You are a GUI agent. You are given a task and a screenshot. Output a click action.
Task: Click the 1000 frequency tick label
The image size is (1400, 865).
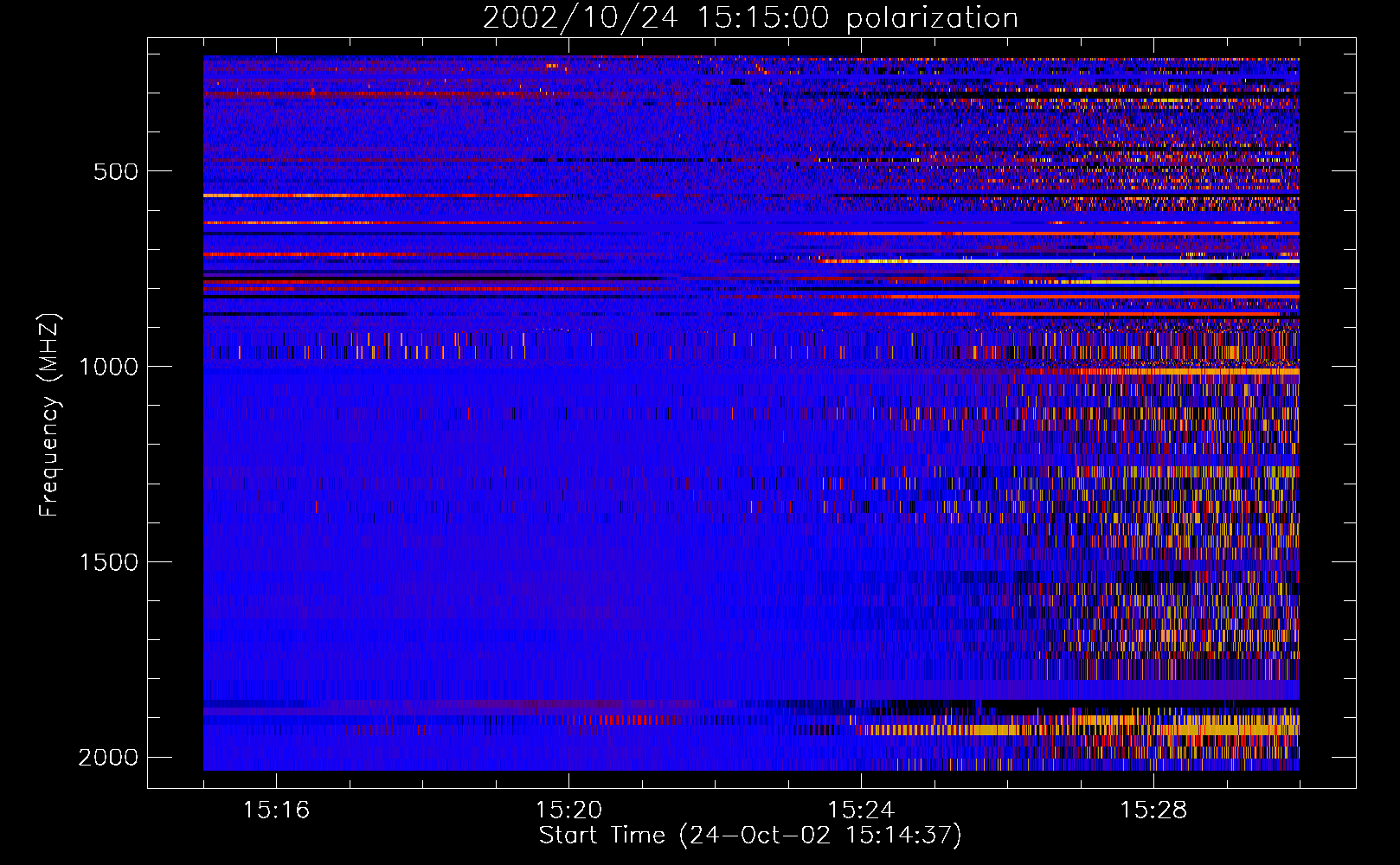click(x=108, y=367)
